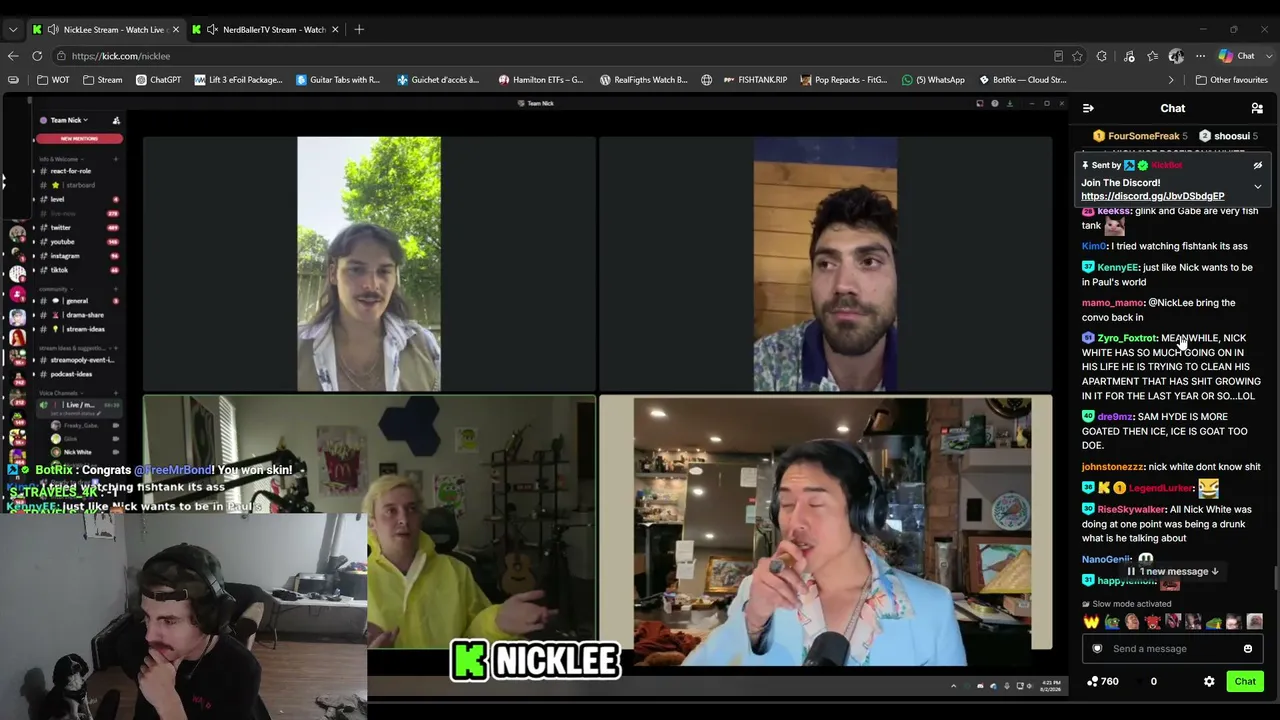
Task: Insert the red creature emote
Action: coord(1153,622)
